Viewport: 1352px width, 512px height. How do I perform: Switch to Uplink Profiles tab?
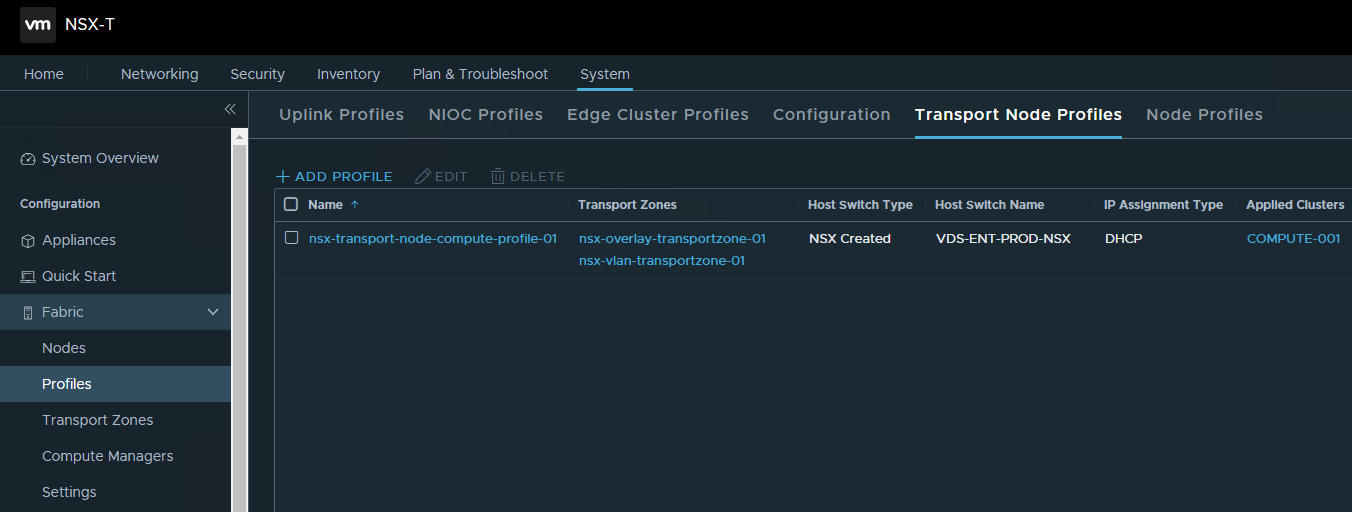click(342, 115)
